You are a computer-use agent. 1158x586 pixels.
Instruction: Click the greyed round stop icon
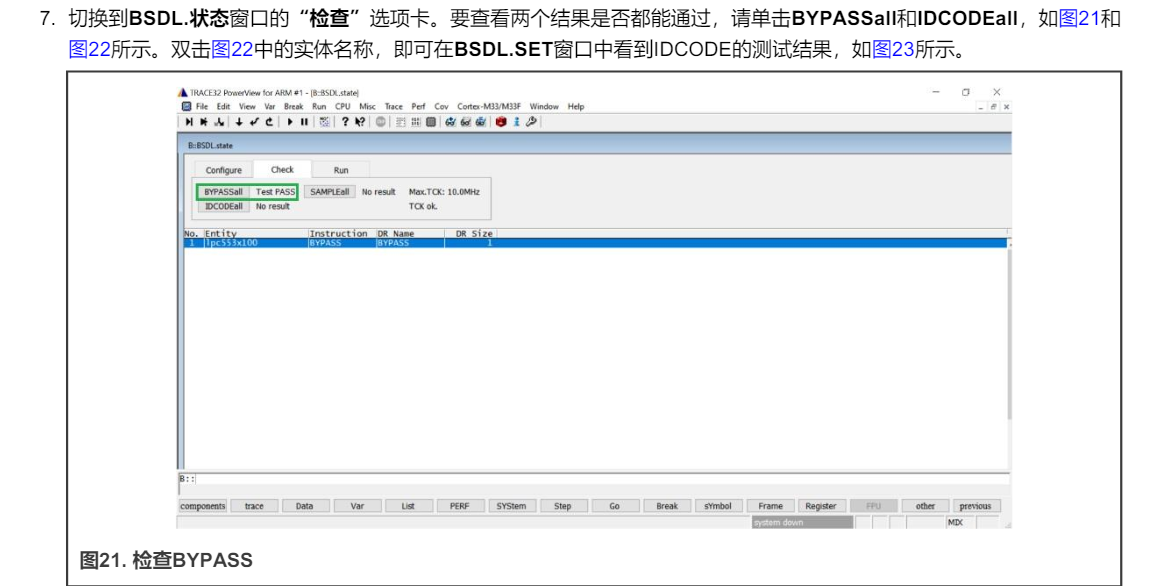(x=380, y=122)
